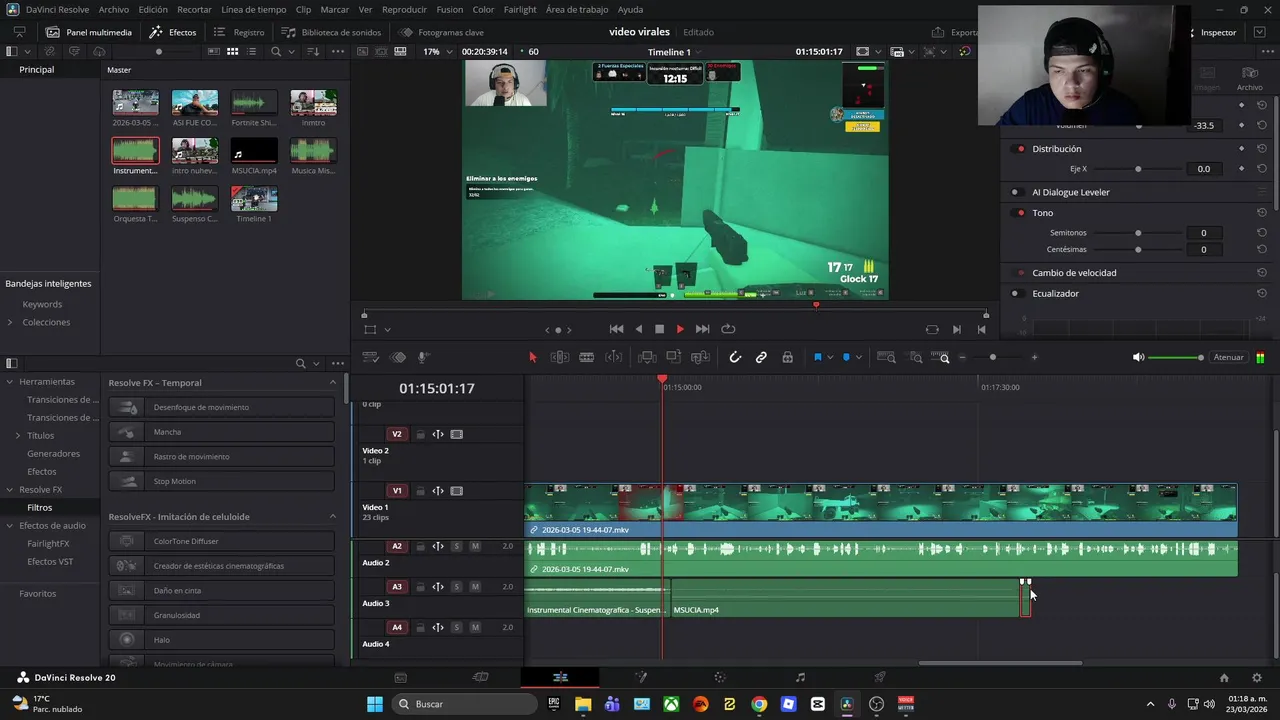The image size is (1280, 720).
Task: Lock the Video 1 track
Action: 420,491
